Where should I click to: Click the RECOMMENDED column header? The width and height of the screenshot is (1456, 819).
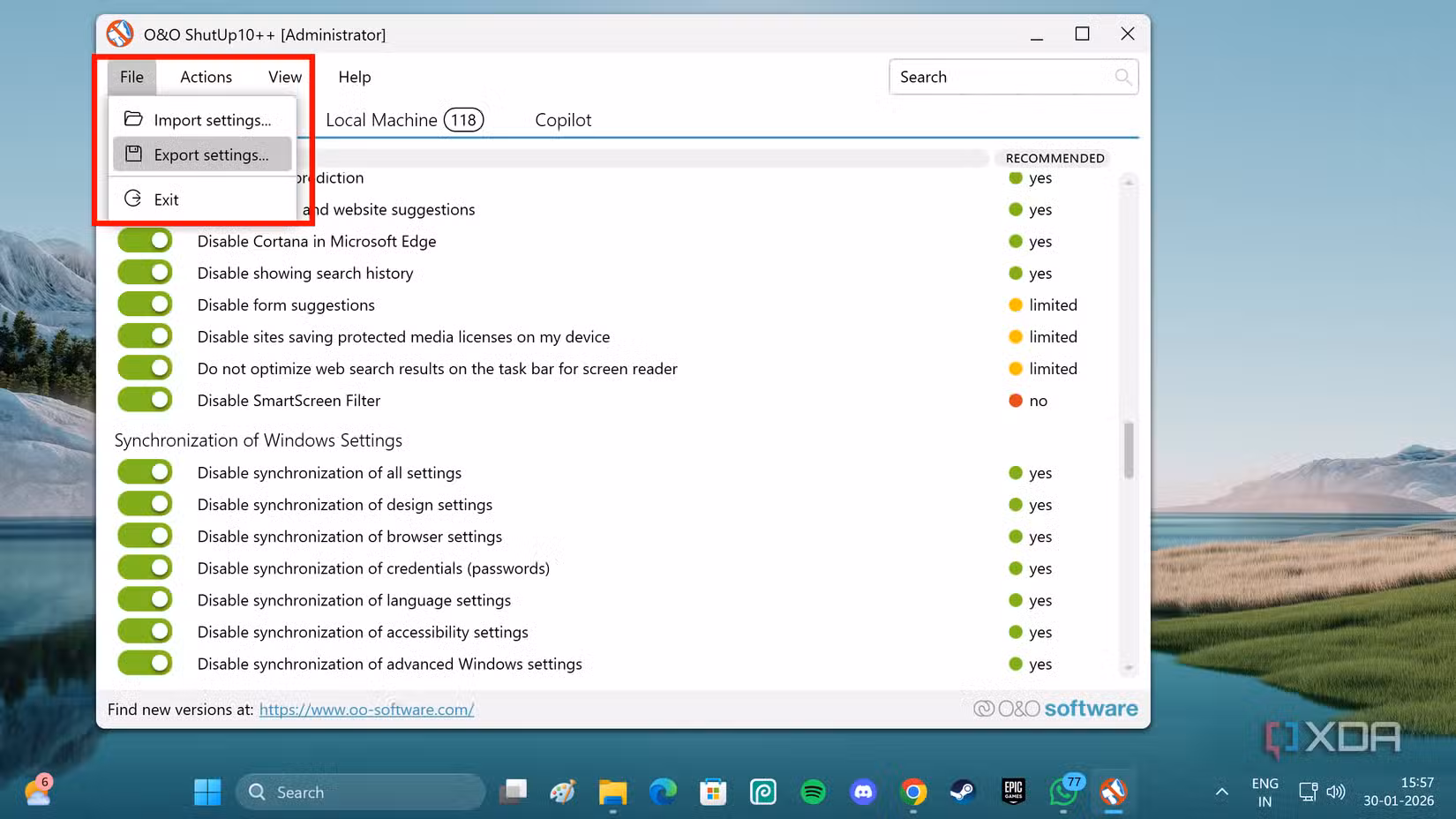[1054, 158]
